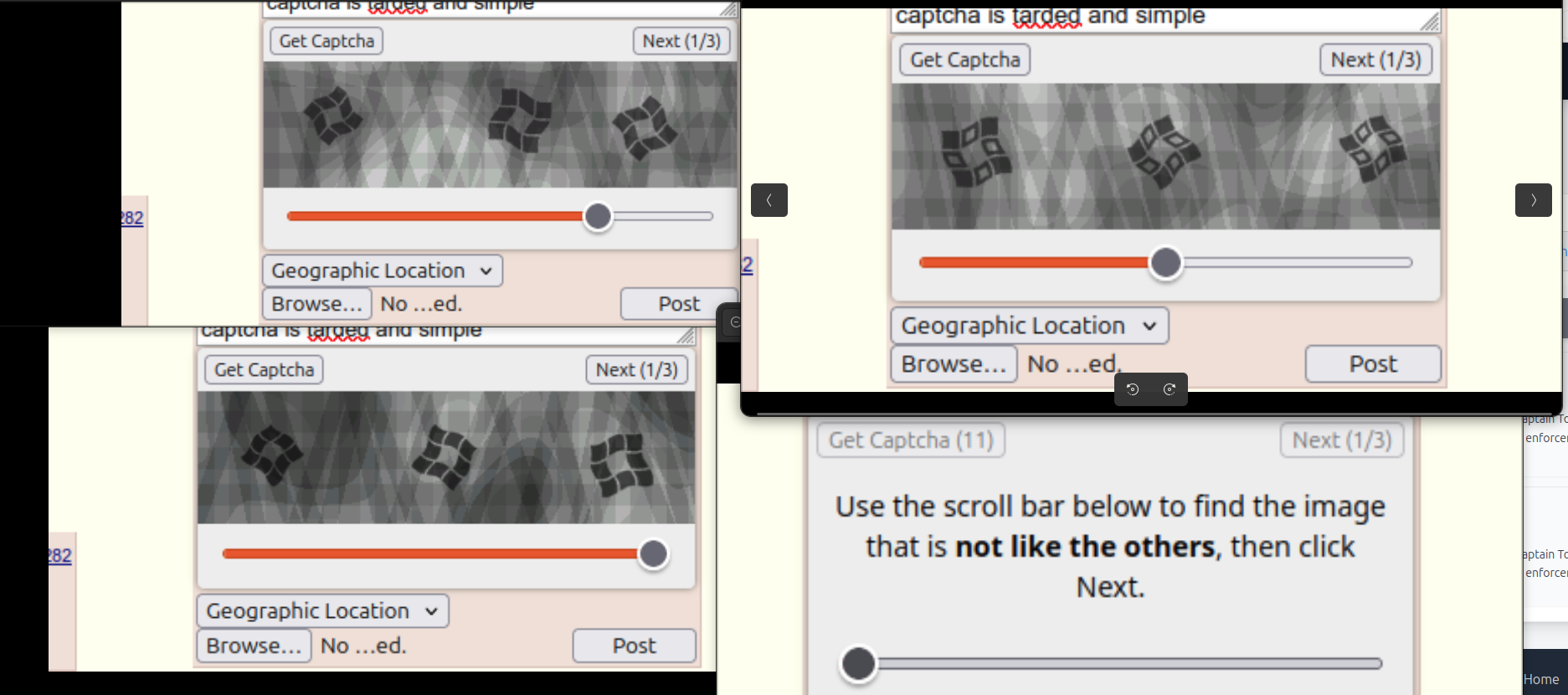Click the left puzzle shape in image viewer captcha
The height and width of the screenshot is (695, 1568).
click(975, 152)
